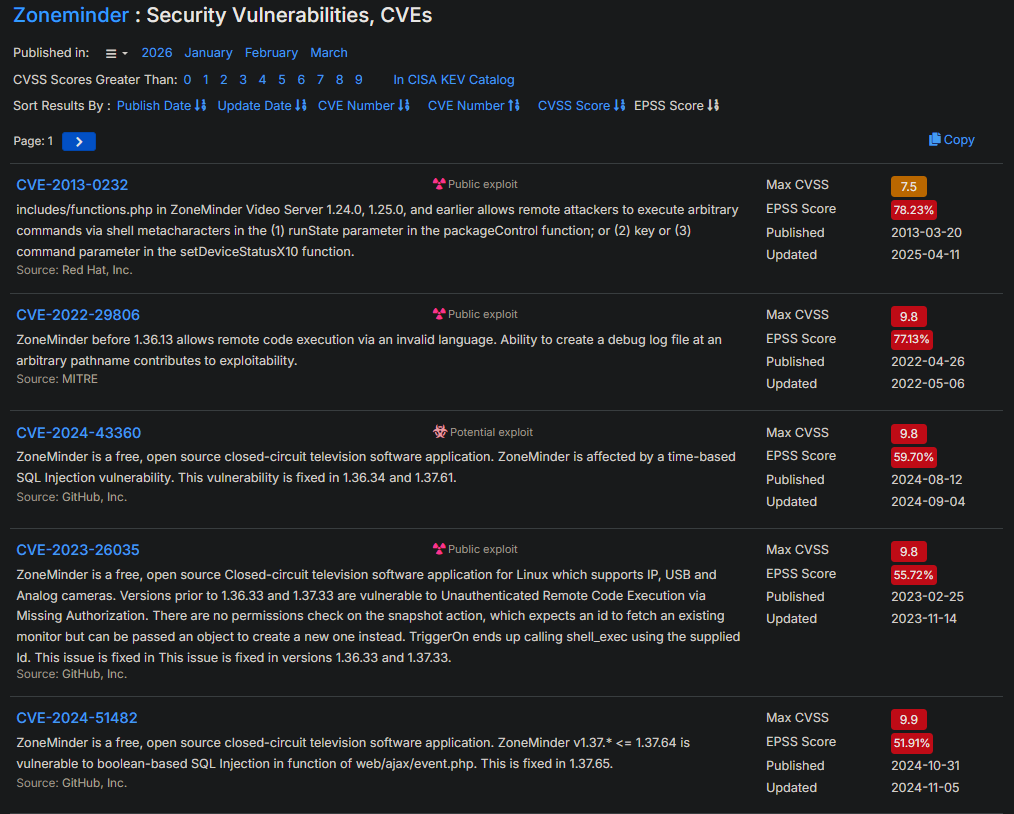Click the 9.8 CVSS badge of CVE-2024-43360
Screen dimensions: 1014x814
909,434
